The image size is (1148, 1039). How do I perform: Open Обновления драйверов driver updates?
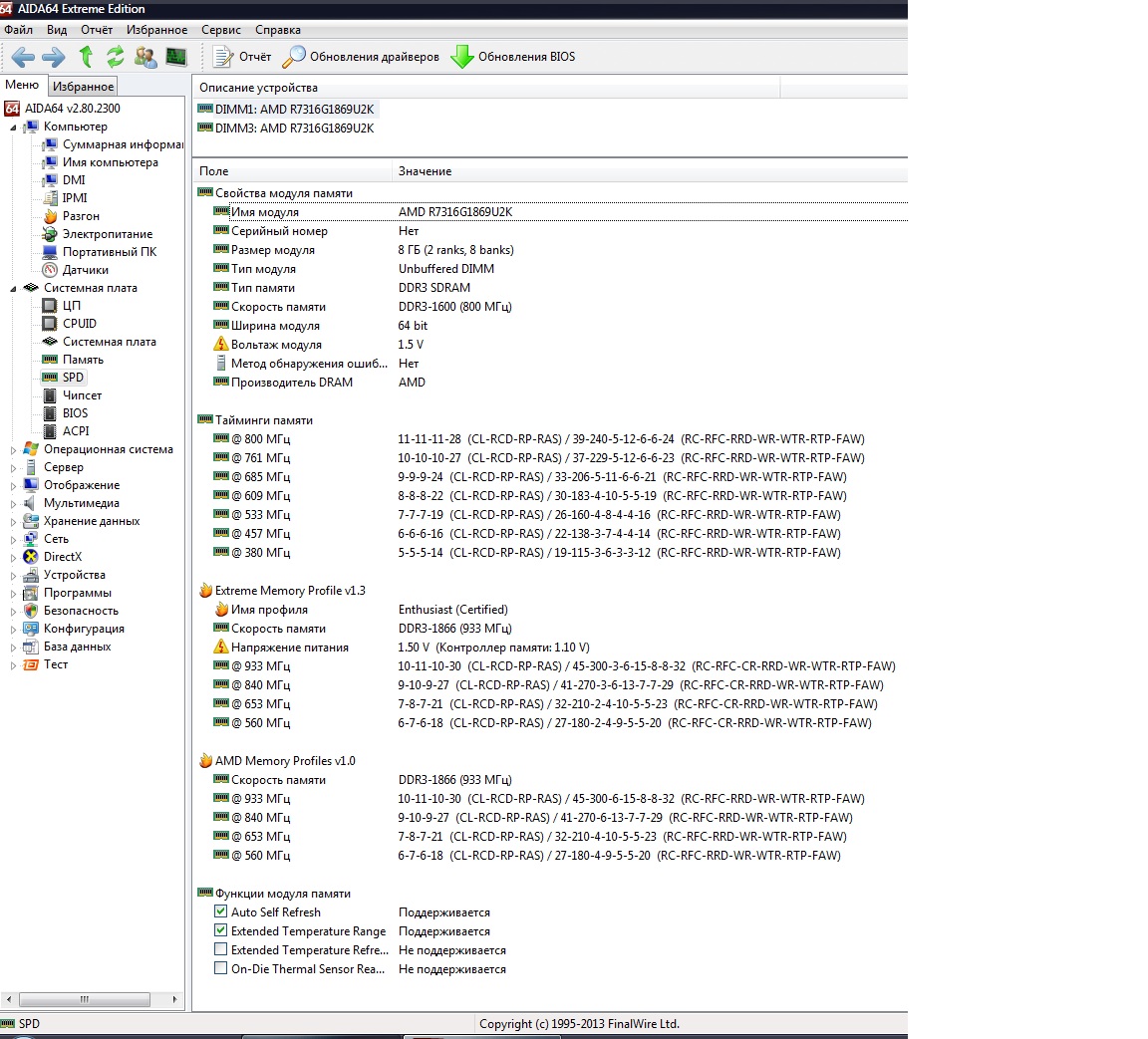(x=361, y=57)
